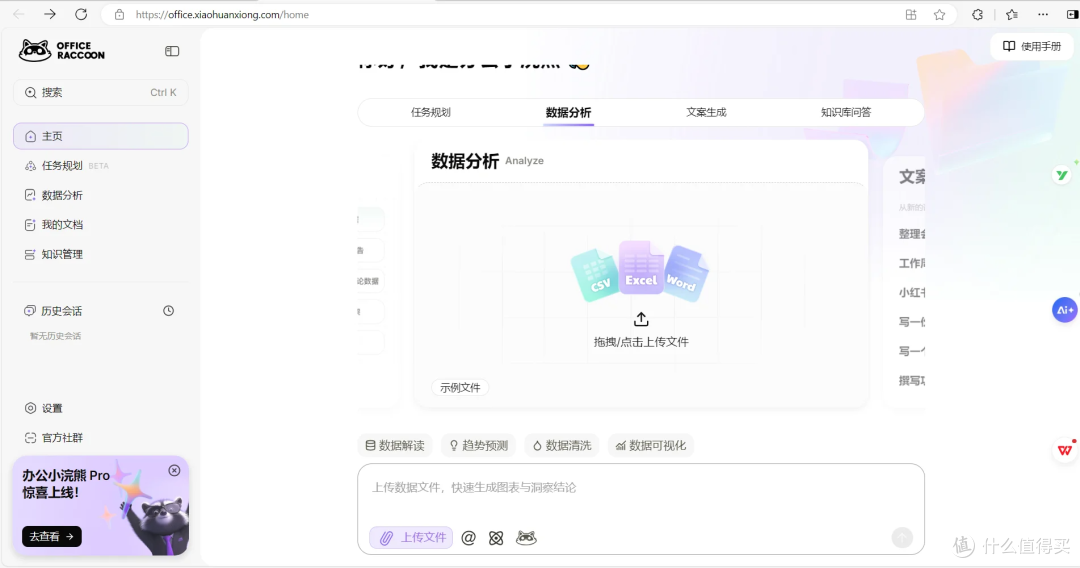This screenshot has width=1080, height=568.
Task: Click the Ai+ floating button
Action: pos(1064,310)
